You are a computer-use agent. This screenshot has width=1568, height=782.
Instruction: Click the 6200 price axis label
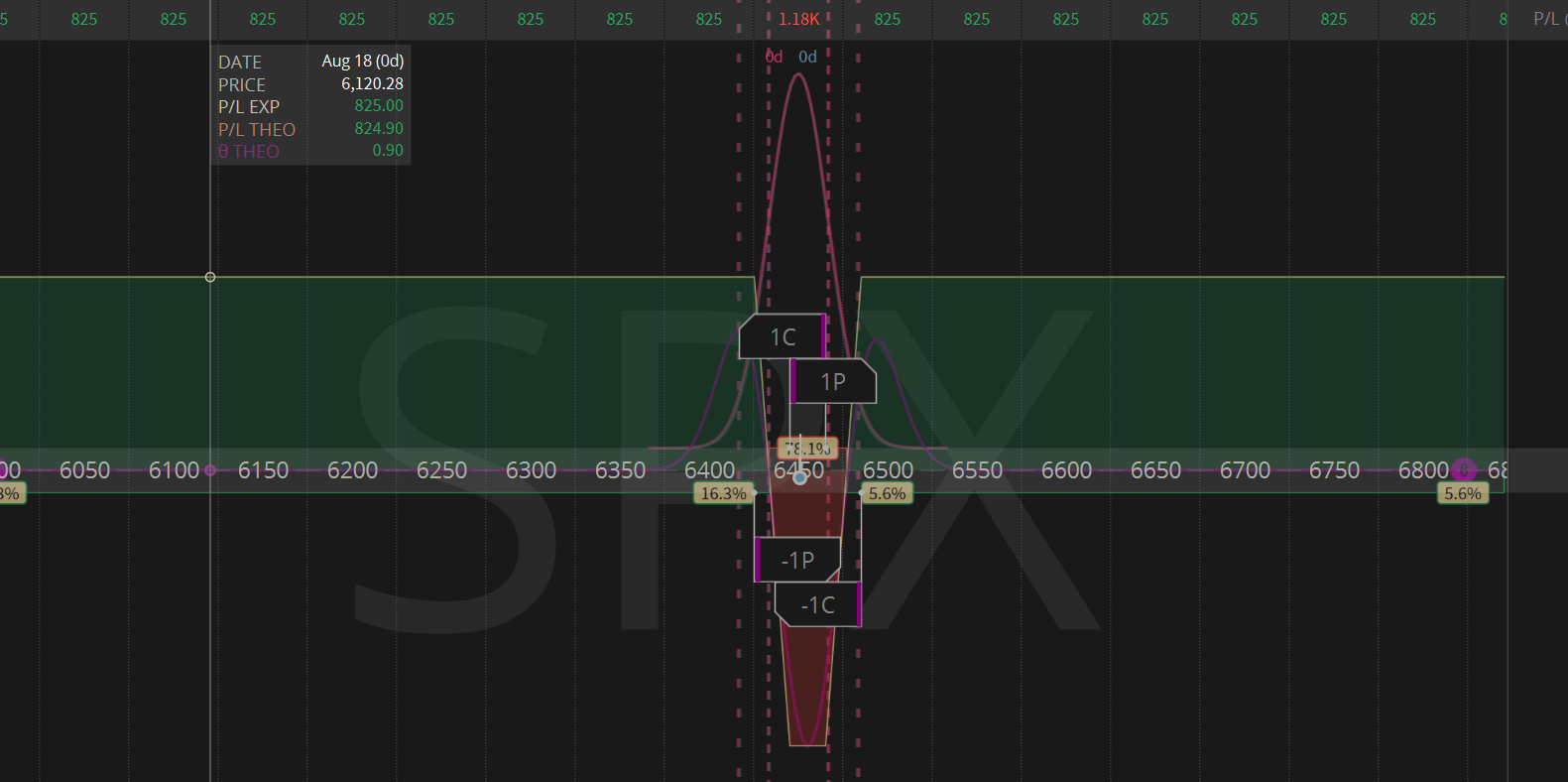point(352,469)
